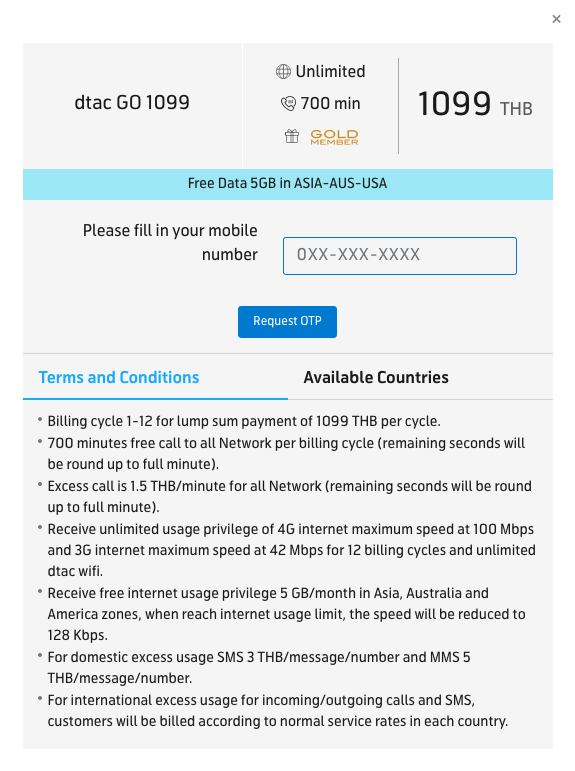Click the gift box reward icon
575x771 pixels.
(292, 136)
